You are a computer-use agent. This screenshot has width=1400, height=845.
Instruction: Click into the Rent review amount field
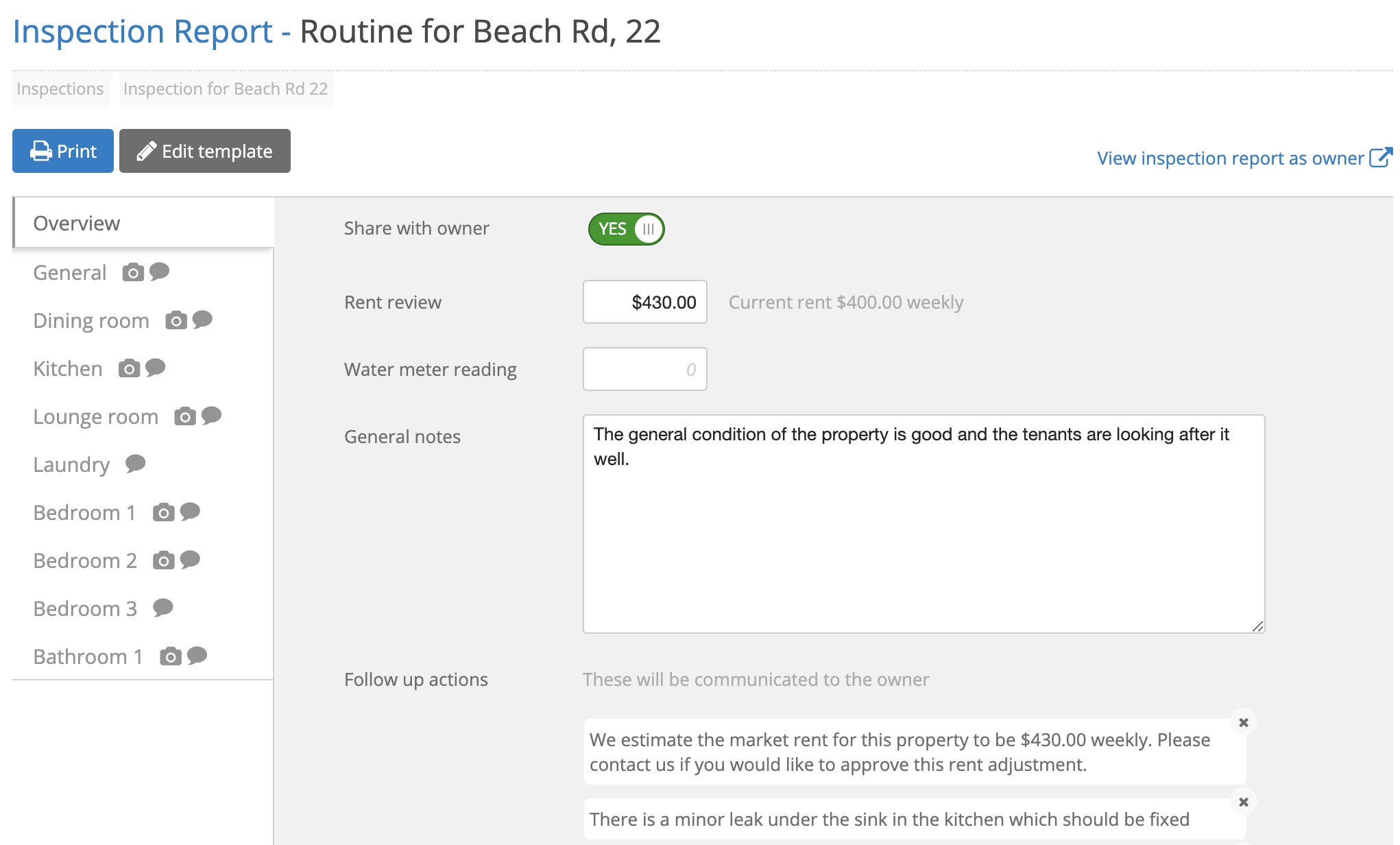click(x=645, y=302)
